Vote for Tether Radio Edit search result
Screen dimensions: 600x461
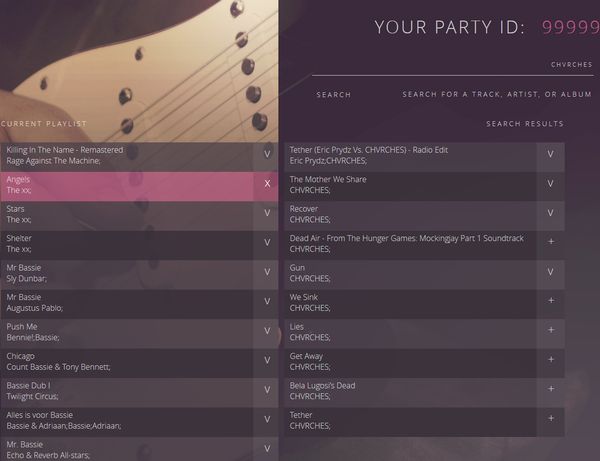(550, 154)
